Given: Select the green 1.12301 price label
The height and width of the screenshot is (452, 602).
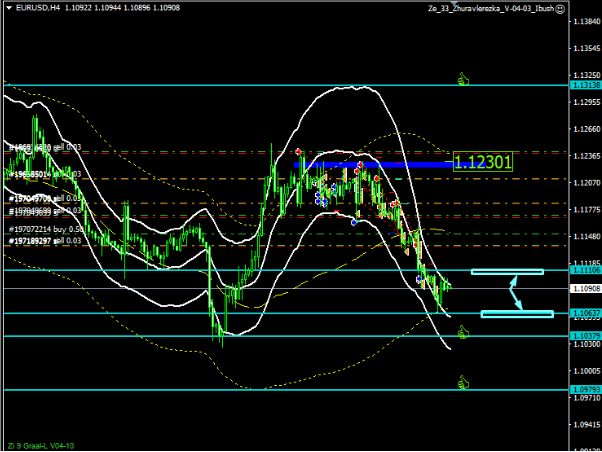Looking at the screenshot, I should tap(482, 161).
